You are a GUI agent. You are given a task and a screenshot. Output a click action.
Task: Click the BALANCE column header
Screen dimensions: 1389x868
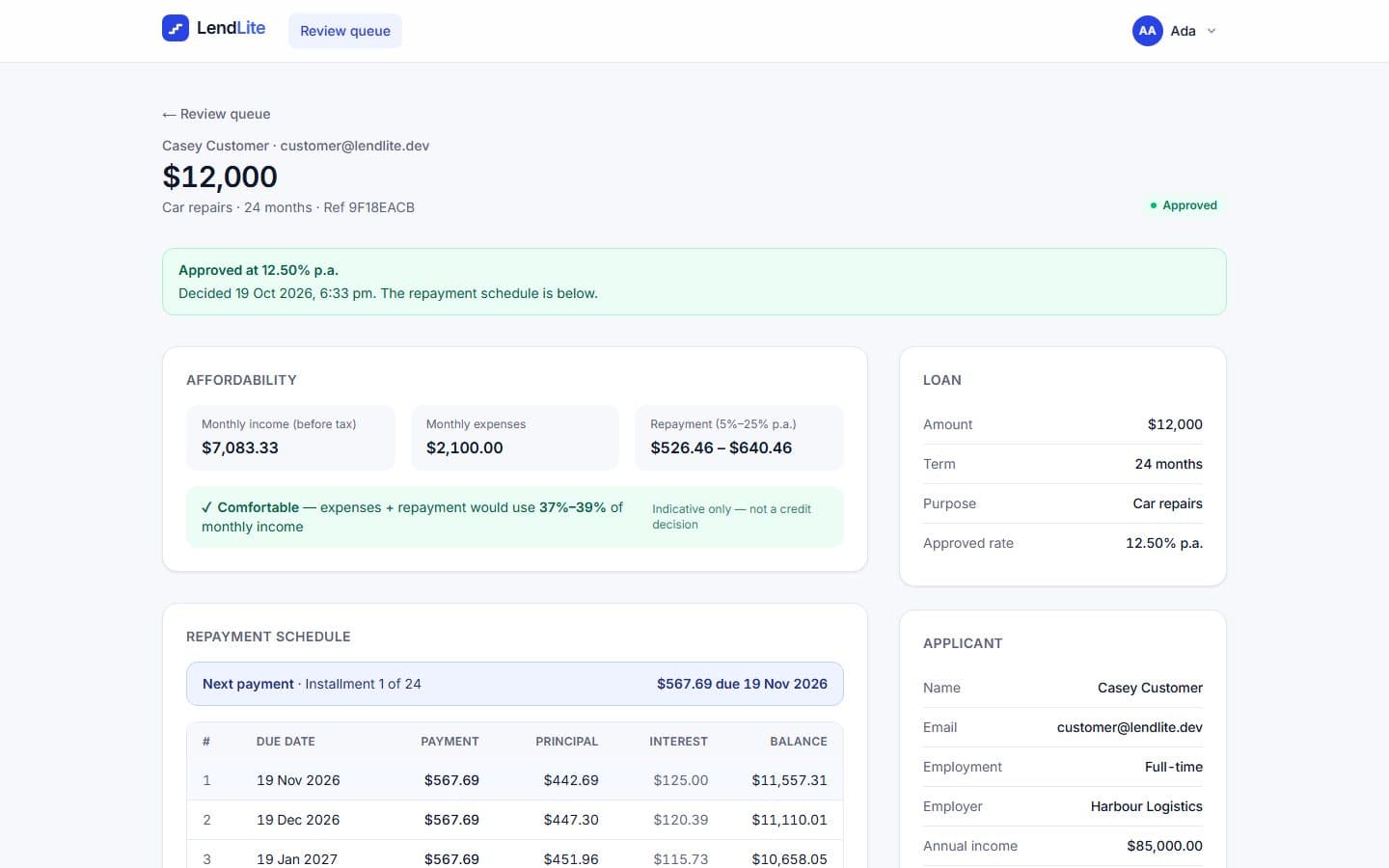tap(799, 742)
